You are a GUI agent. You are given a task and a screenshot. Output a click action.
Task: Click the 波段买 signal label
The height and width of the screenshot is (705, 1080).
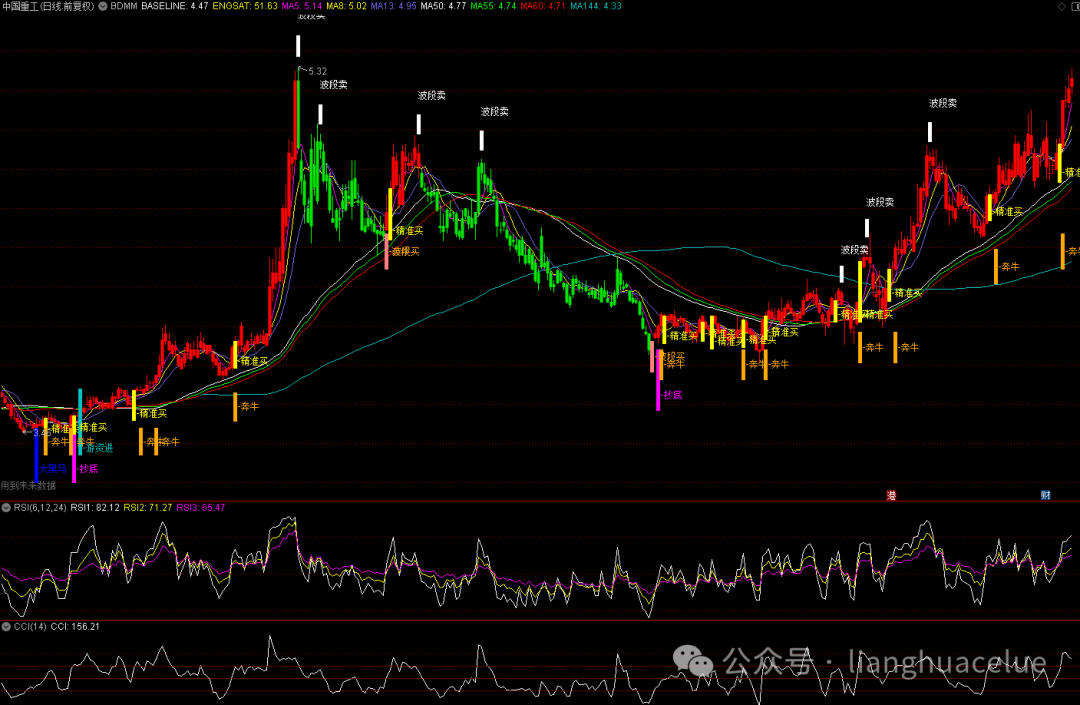[406, 251]
